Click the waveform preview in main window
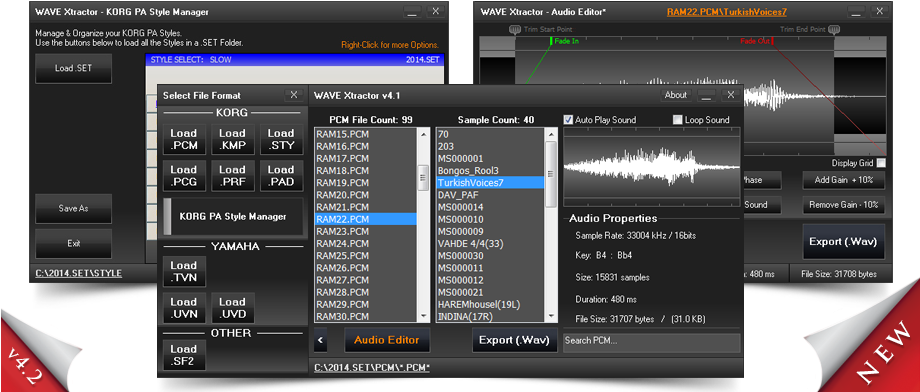 coord(651,166)
